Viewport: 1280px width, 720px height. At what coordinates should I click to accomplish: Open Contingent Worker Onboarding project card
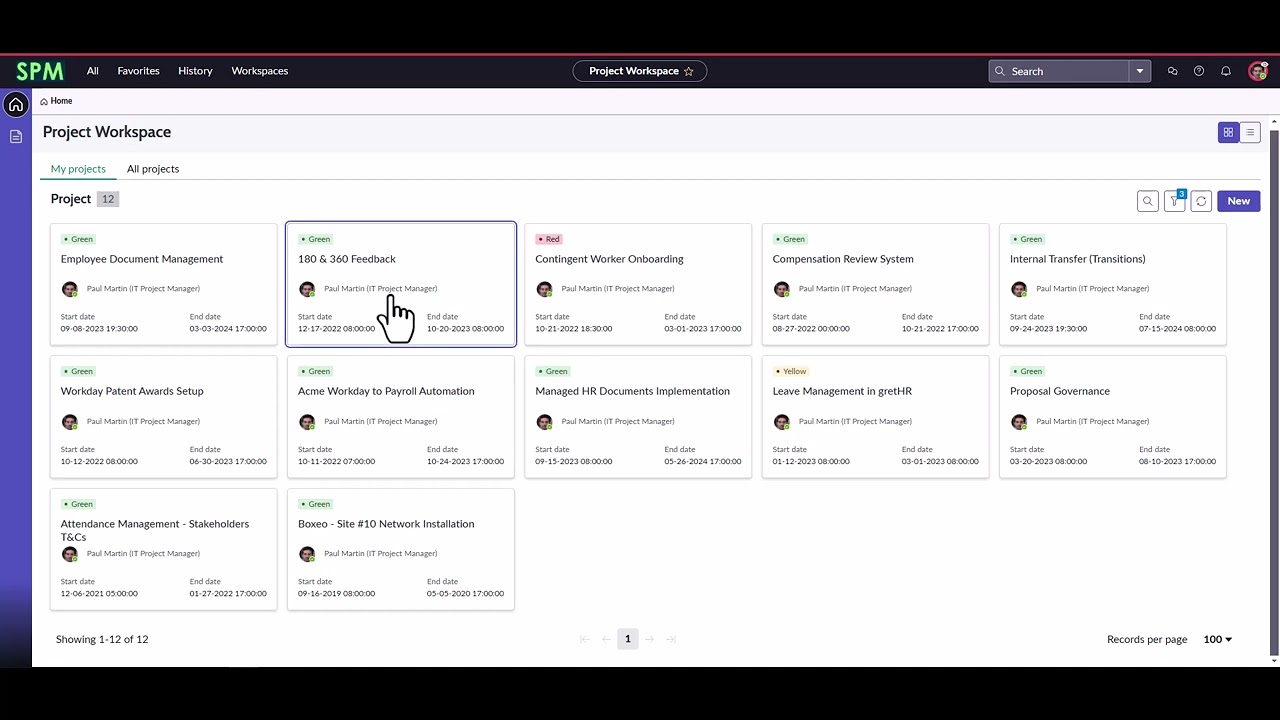tap(609, 259)
